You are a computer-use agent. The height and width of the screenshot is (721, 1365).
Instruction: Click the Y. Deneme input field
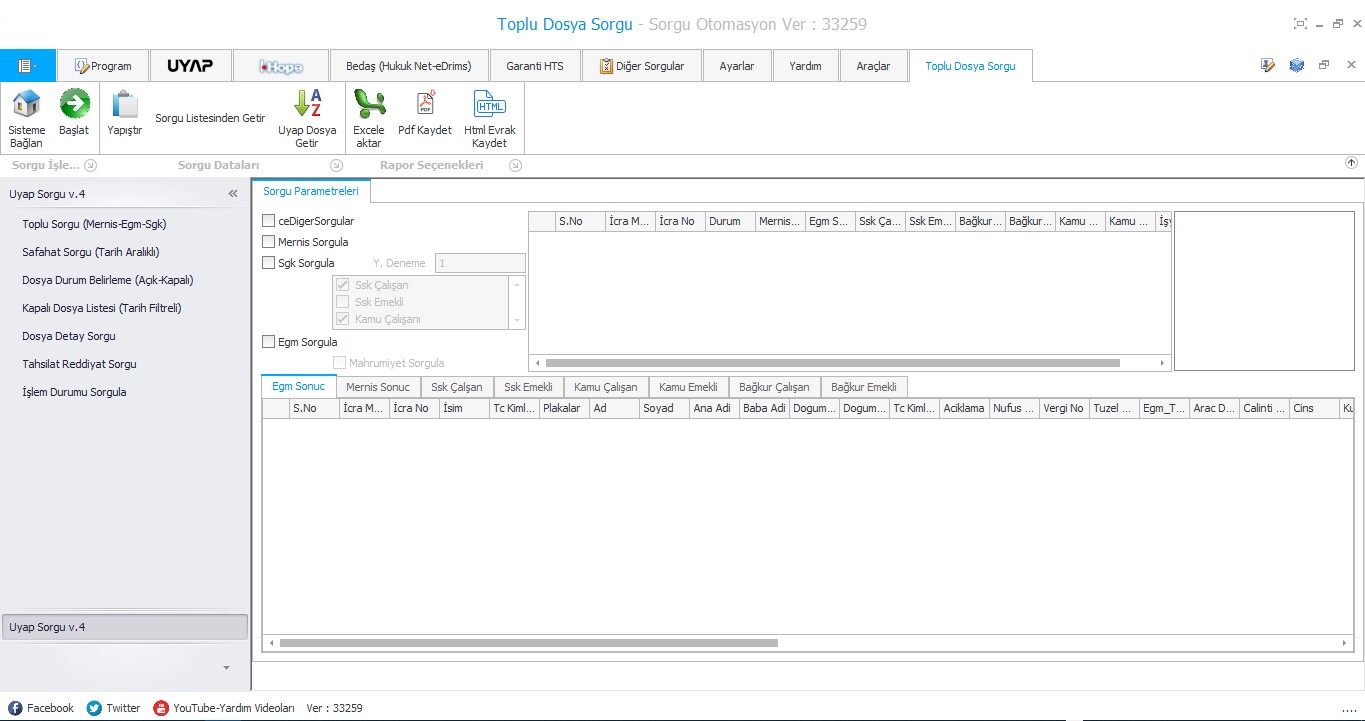click(480, 263)
